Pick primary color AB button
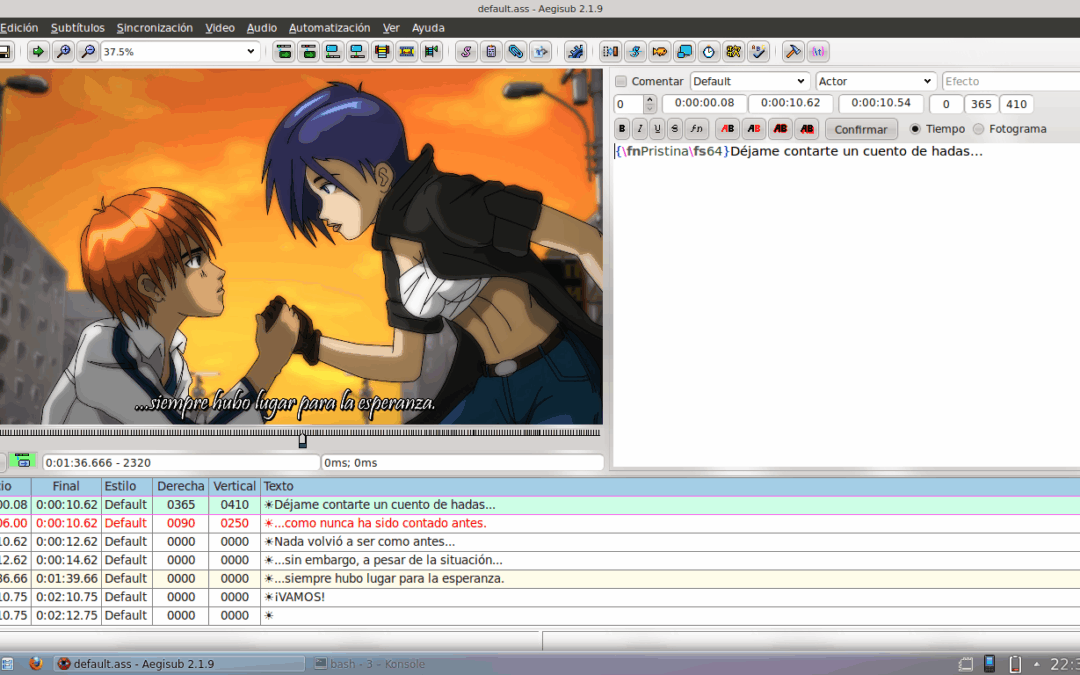 point(727,129)
